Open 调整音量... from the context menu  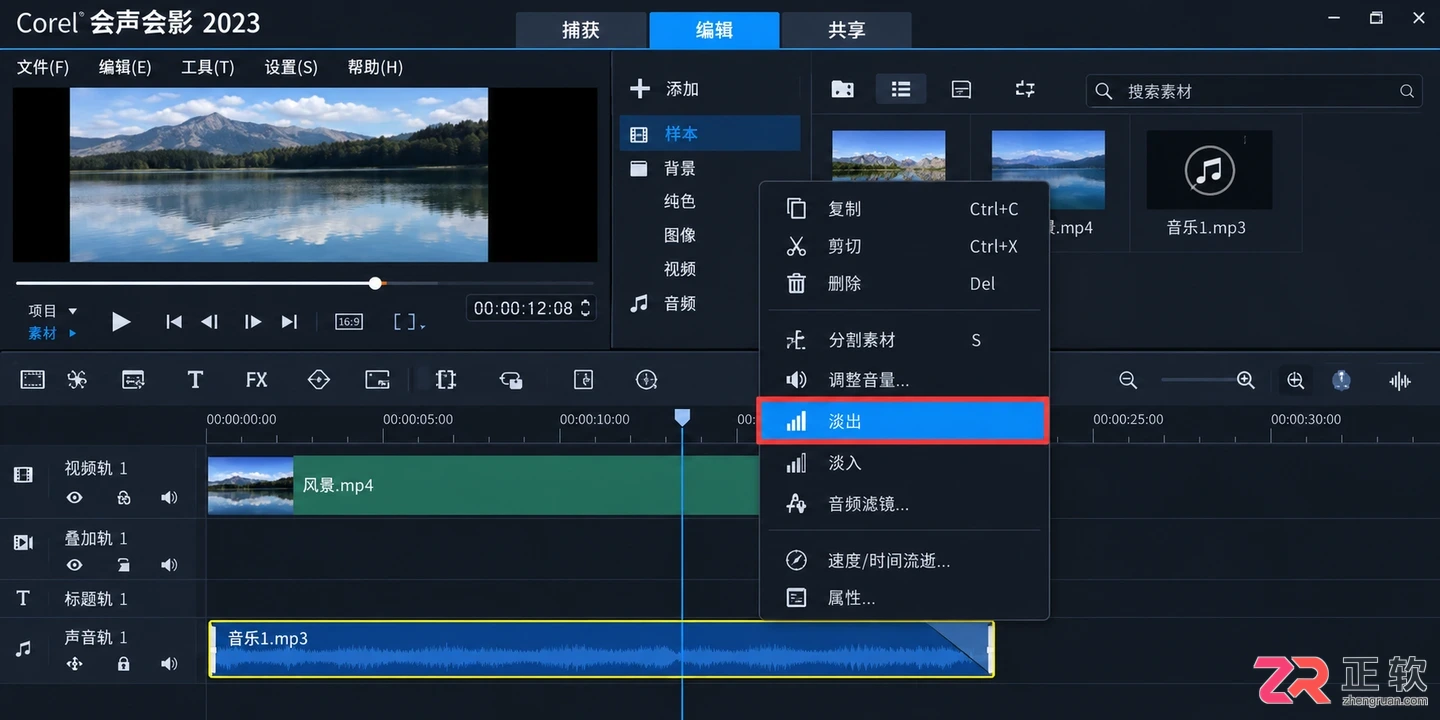click(x=903, y=380)
